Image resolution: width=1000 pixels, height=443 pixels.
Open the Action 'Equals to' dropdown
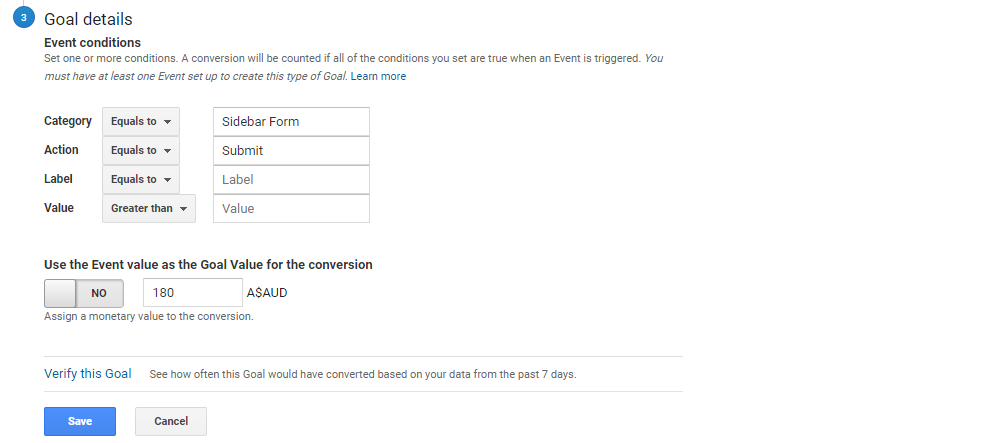[141, 150]
